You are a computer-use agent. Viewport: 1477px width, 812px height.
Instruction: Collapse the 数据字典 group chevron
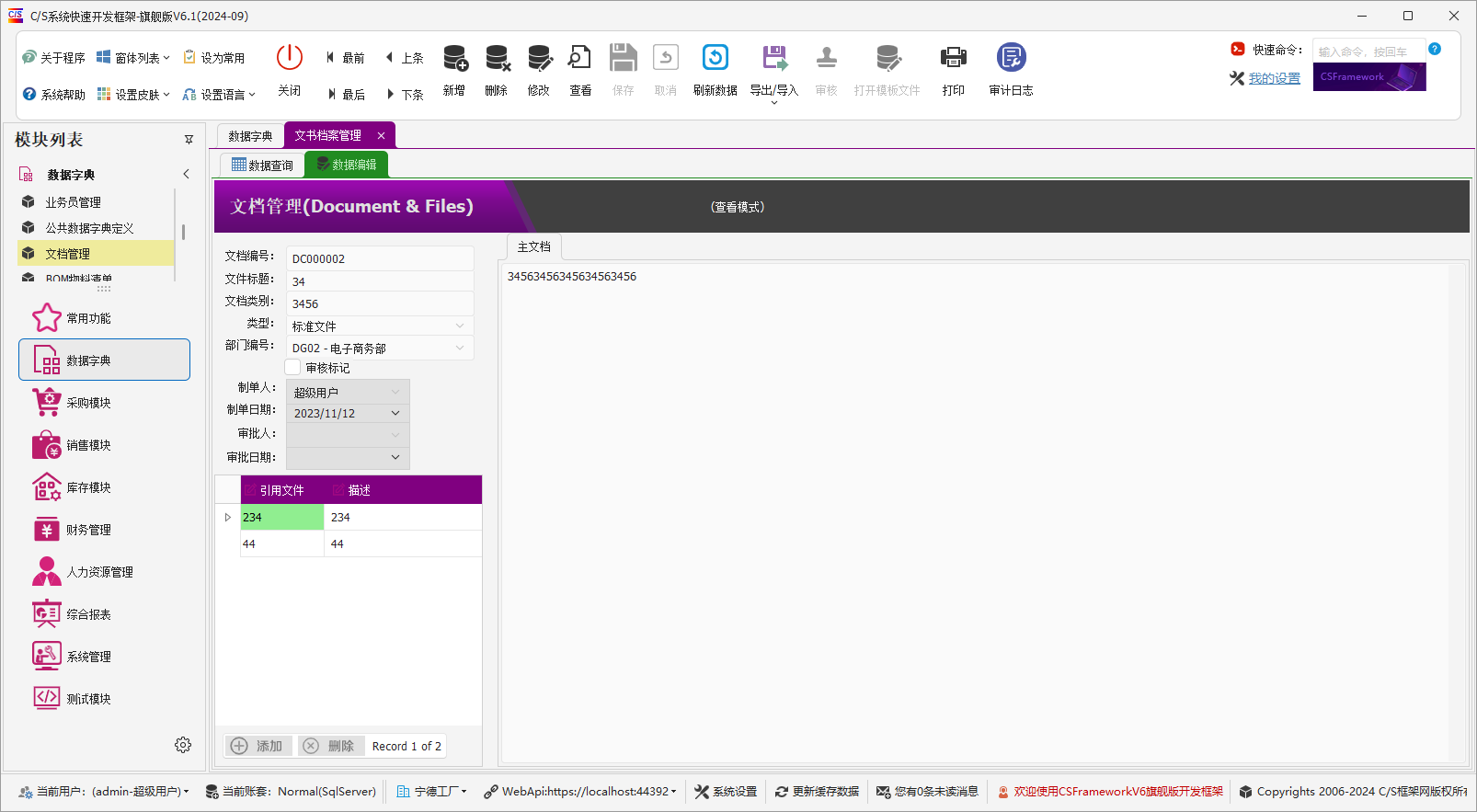click(x=186, y=174)
